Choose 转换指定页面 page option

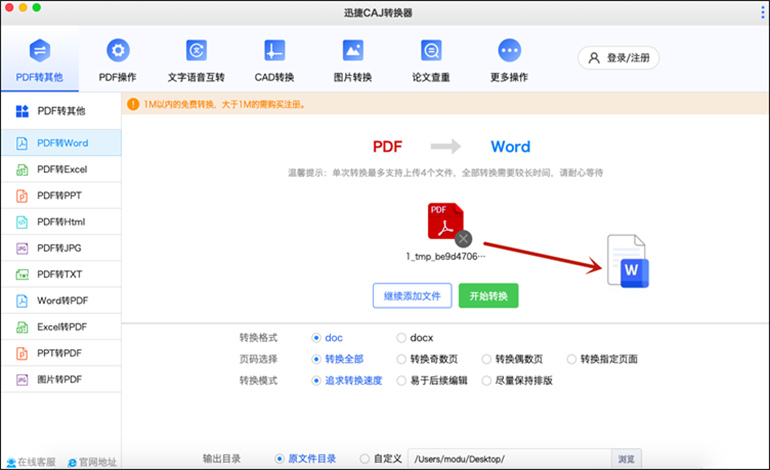click(x=572, y=359)
